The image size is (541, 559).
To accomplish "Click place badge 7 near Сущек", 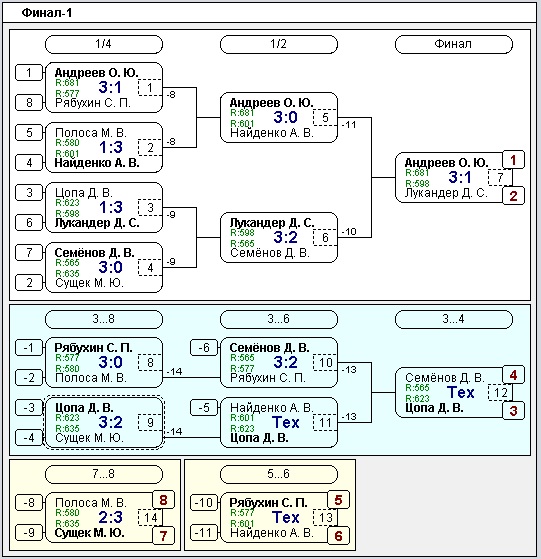I will (x=163, y=535).
